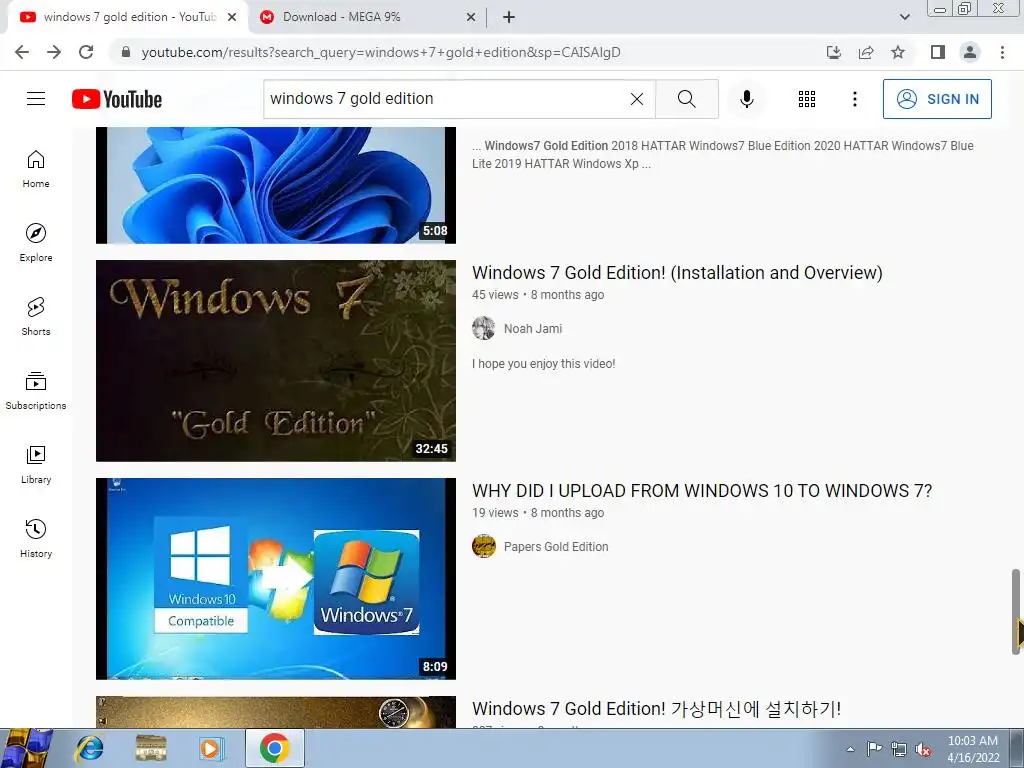Reload the page
Viewport: 1024px width, 768px height.
[86, 52]
